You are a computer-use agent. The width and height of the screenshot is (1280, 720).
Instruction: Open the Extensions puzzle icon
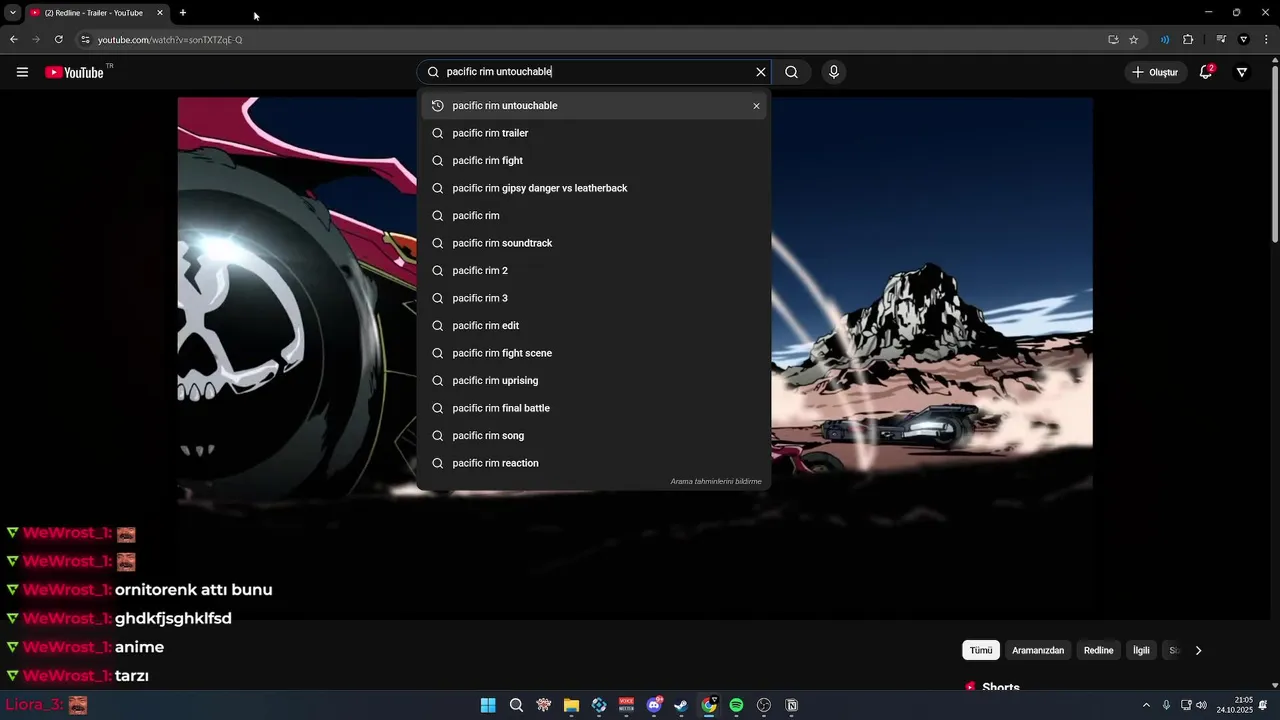[x=1188, y=40]
